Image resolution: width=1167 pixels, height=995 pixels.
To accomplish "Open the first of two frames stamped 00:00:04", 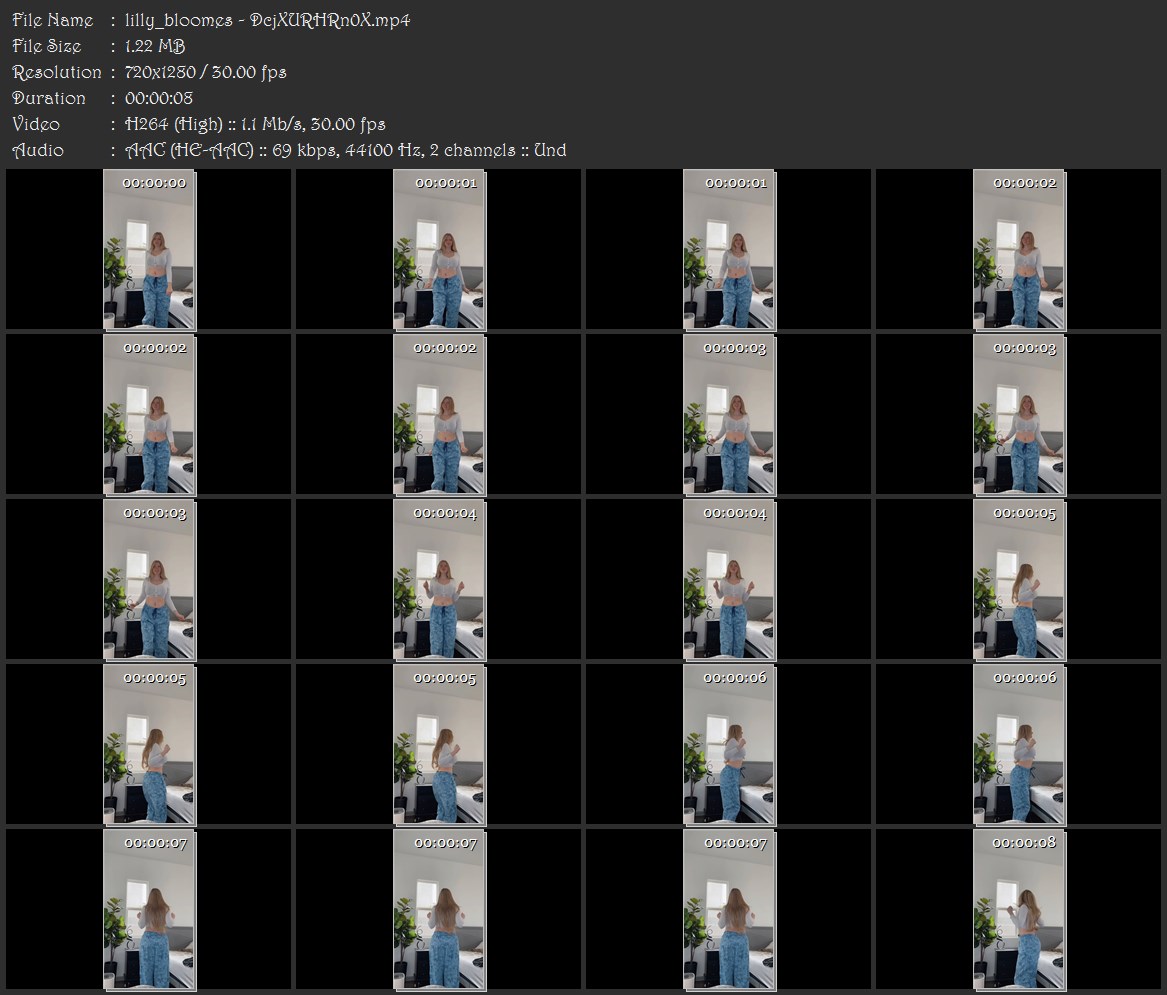I will click(x=439, y=580).
